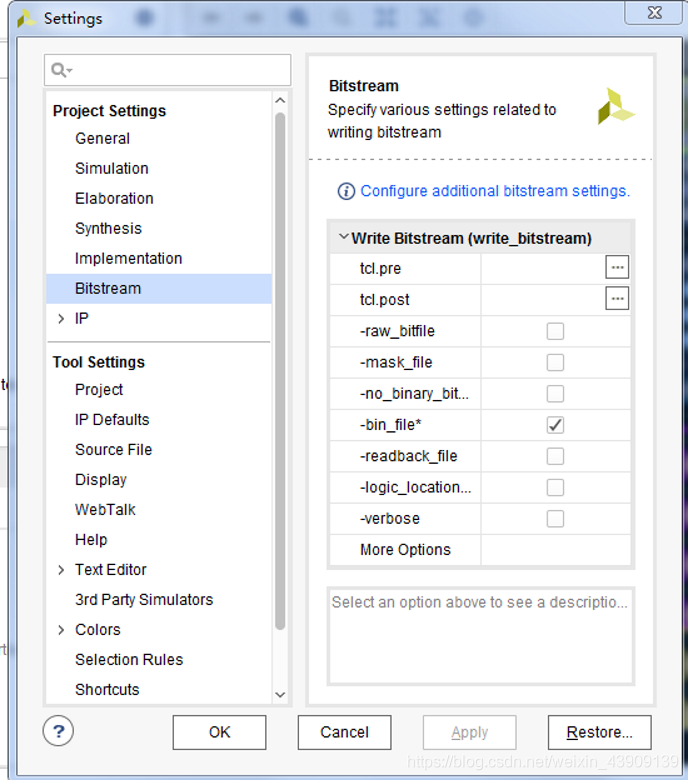This screenshot has height=780, width=688.
Task: Click the More Options value field
Action: point(555,550)
